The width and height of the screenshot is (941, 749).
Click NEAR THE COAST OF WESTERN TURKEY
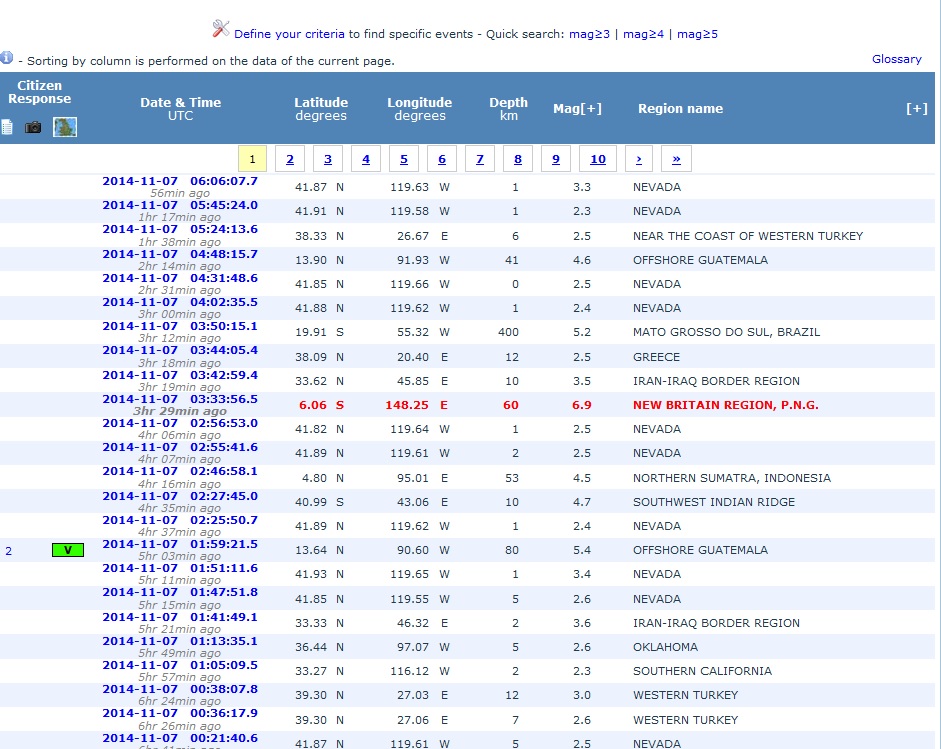pyautogui.click(x=748, y=236)
